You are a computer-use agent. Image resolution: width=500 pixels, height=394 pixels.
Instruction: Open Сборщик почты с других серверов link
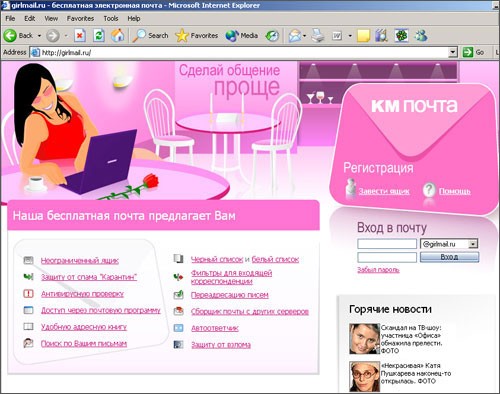[x=250, y=311]
